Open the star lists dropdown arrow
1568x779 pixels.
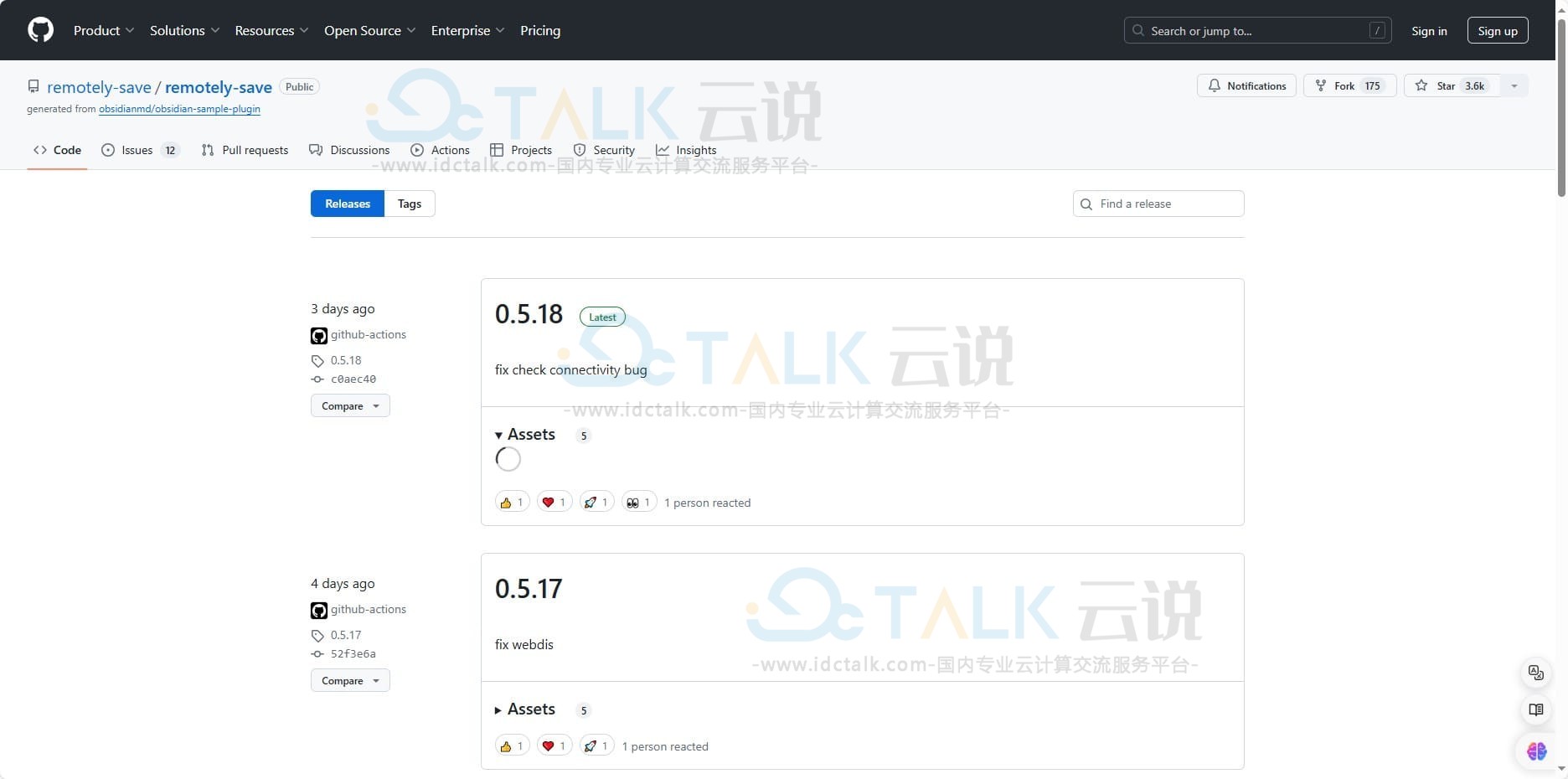tap(1514, 85)
